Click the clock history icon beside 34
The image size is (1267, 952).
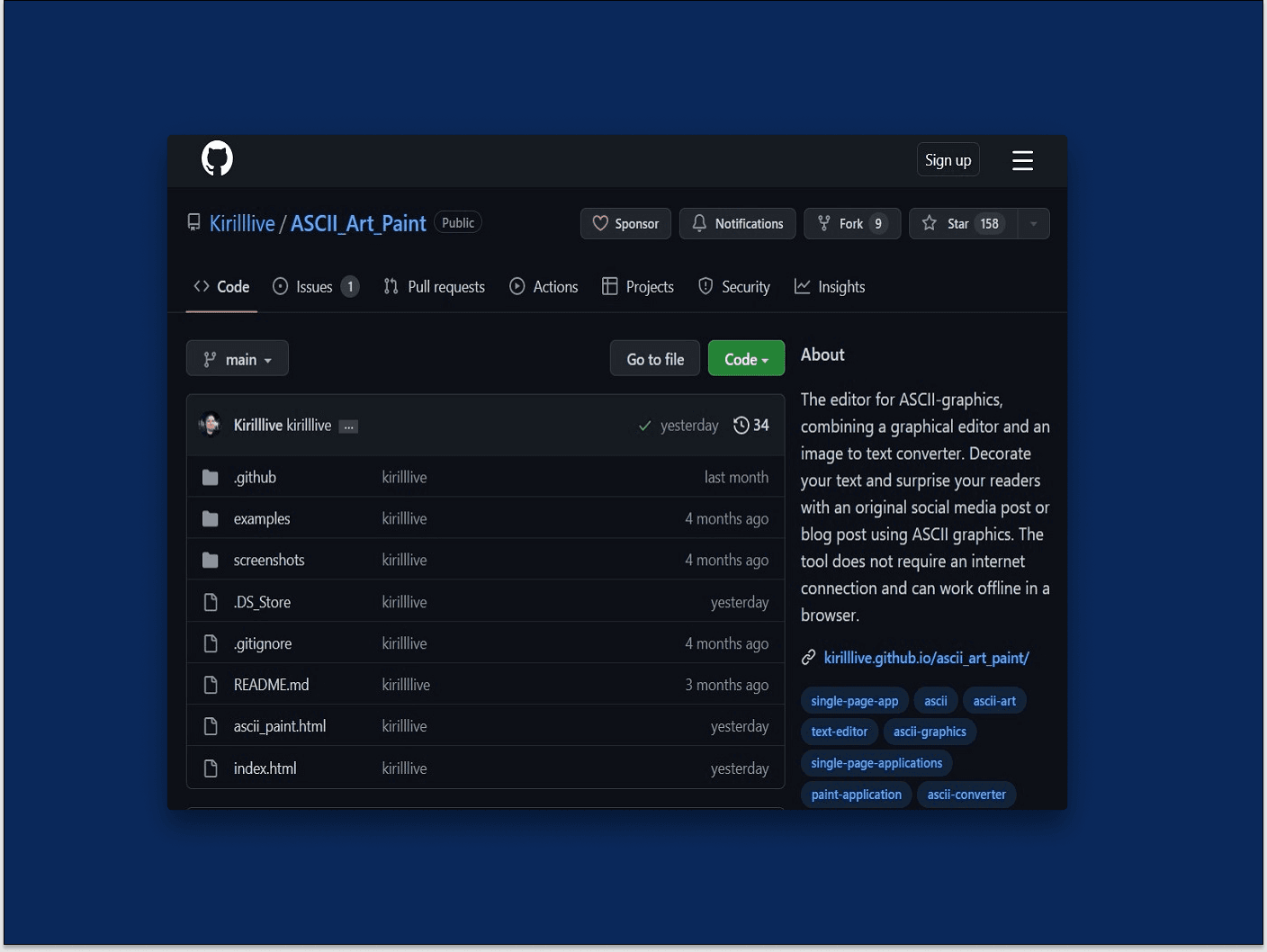point(741,425)
